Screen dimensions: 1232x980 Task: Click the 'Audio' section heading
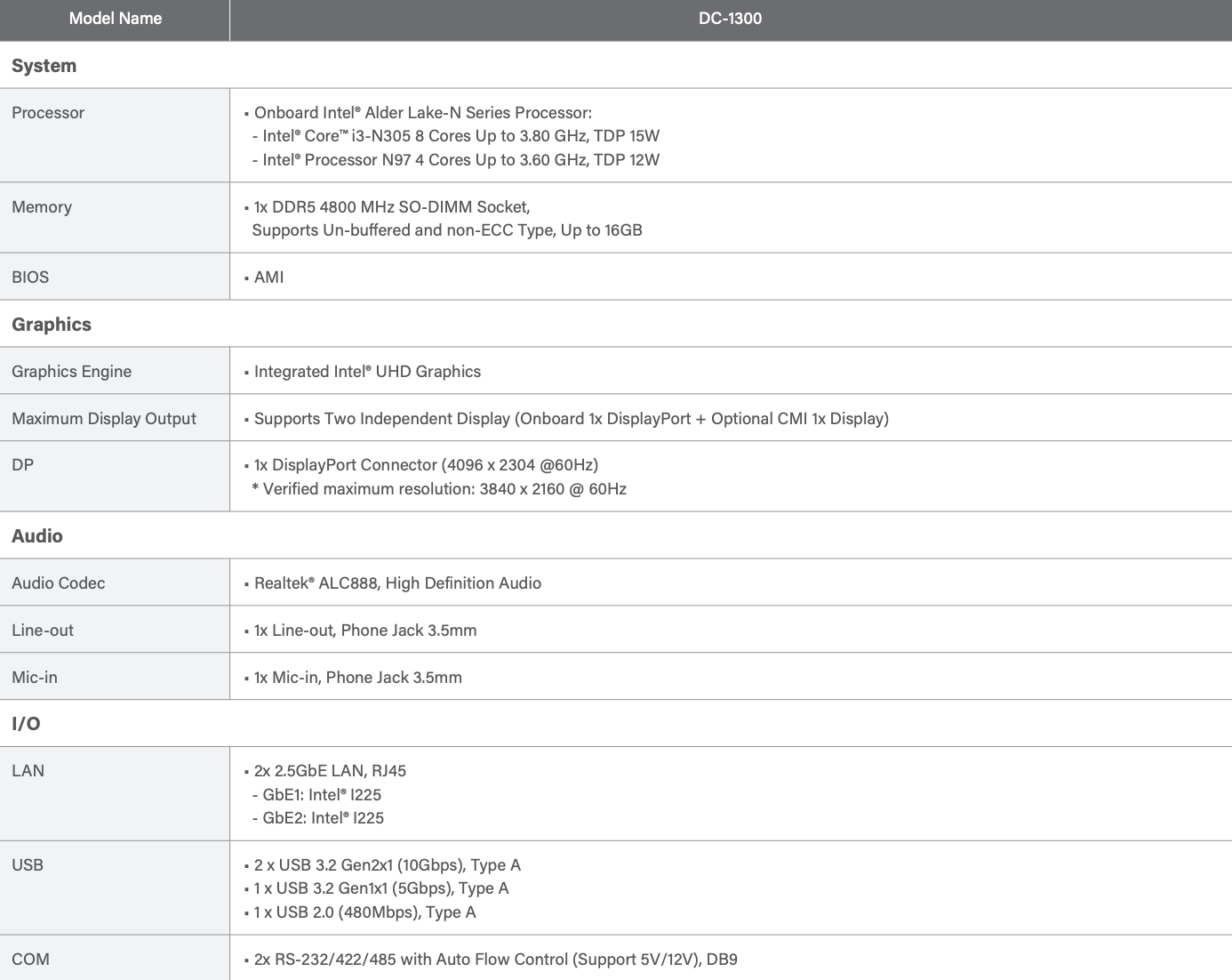(x=37, y=536)
